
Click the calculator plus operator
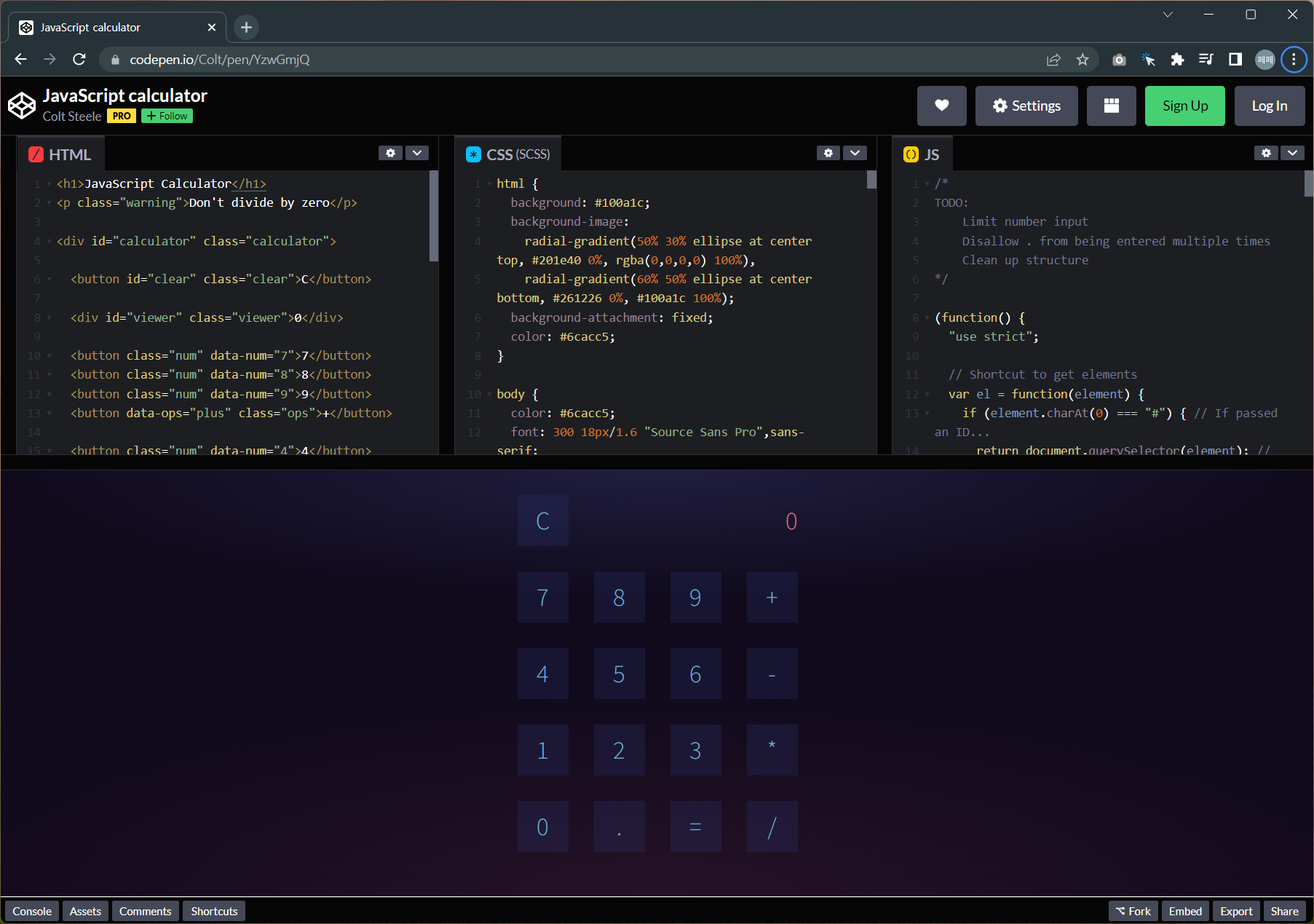click(772, 597)
